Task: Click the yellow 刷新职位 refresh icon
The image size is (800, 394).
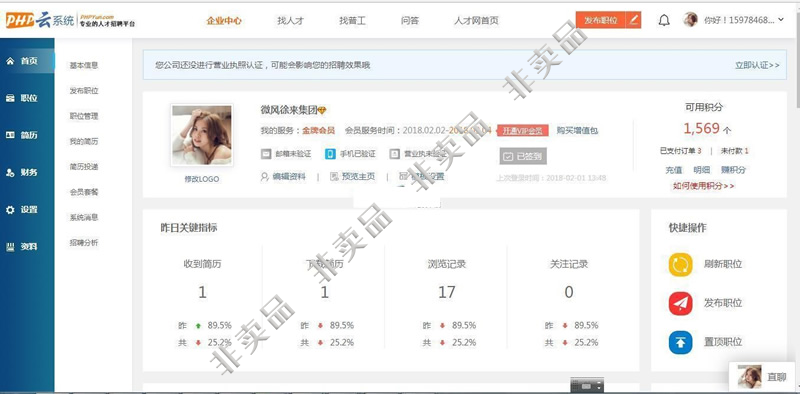Action: pyautogui.click(x=681, y=265)
